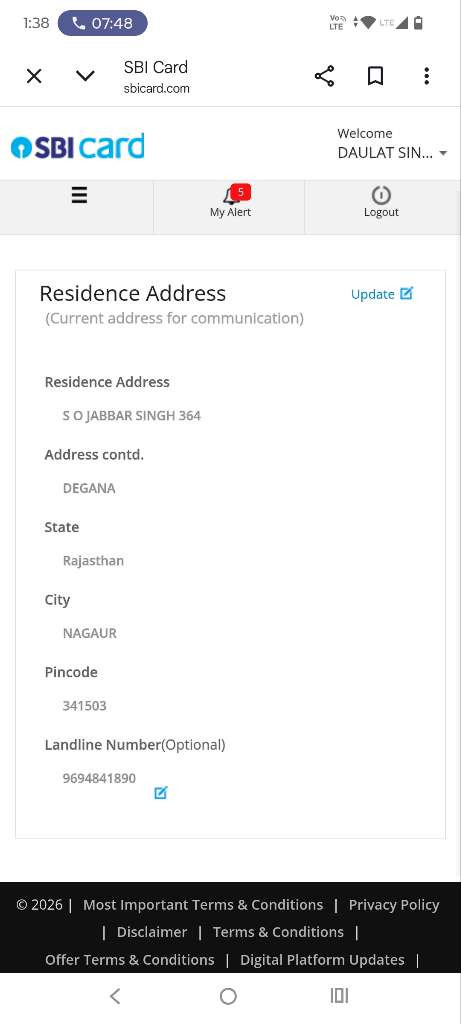This screenshot has height=1024, width=461.
Task: Open the ongoing call 07:48 pill
Action: (103, 24)
